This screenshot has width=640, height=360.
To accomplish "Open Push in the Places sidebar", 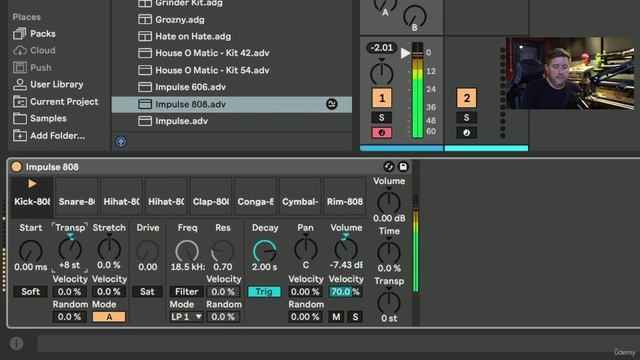I will coord(32,67).
